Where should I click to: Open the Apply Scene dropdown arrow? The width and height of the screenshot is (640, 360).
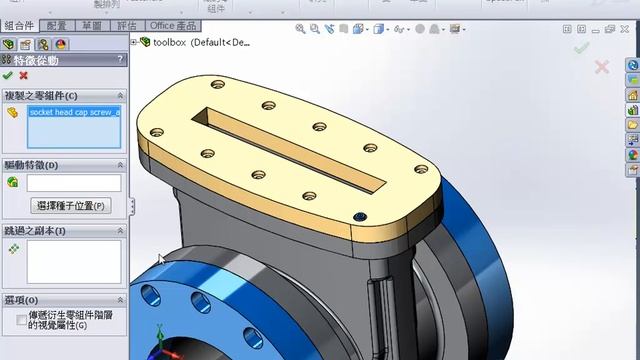pyautogui.click(x=444, y=30)
